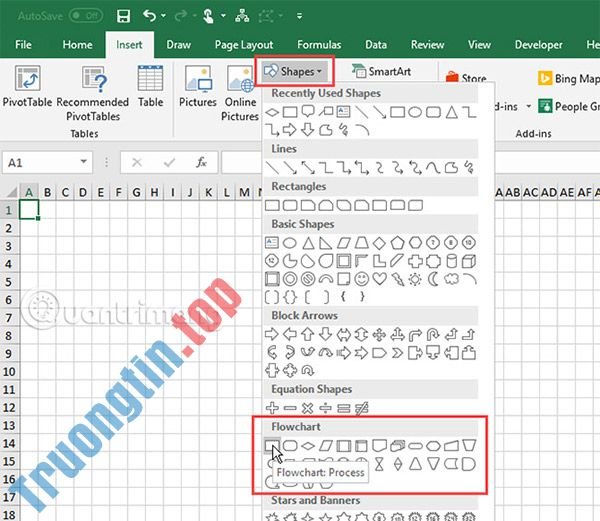Open the Store add-in
Screen dimensions: 600x521
coord(466,78)
